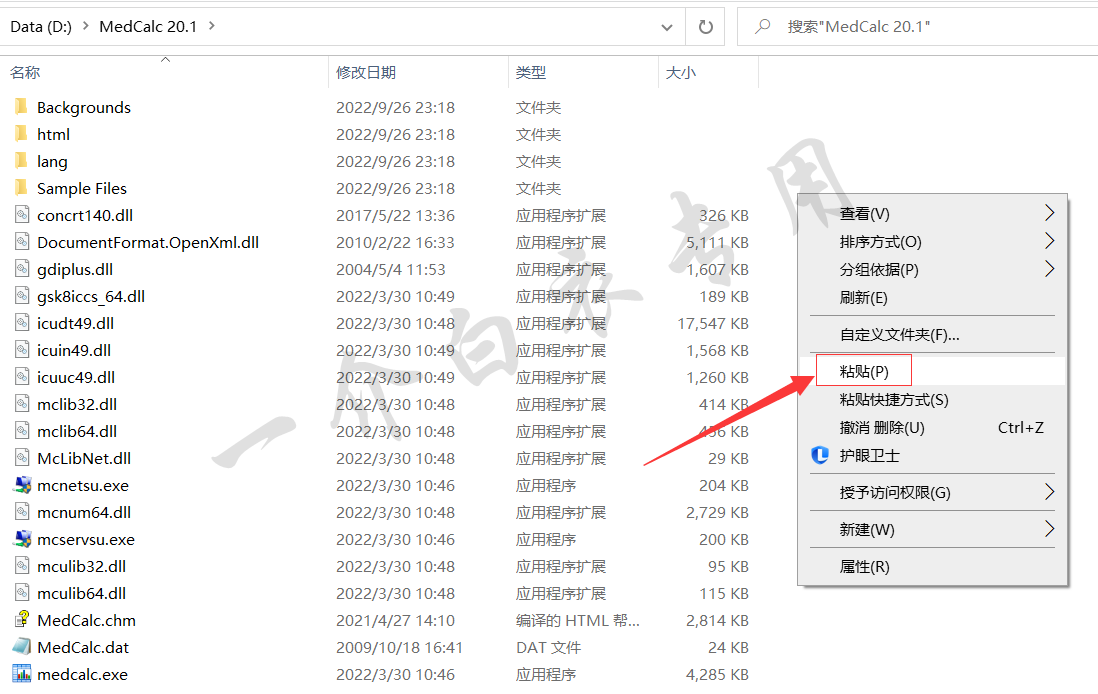Expand the 授予访问权限(G) submenu arrow
Screen dimensions: 1098x694
coord(1049,492)
